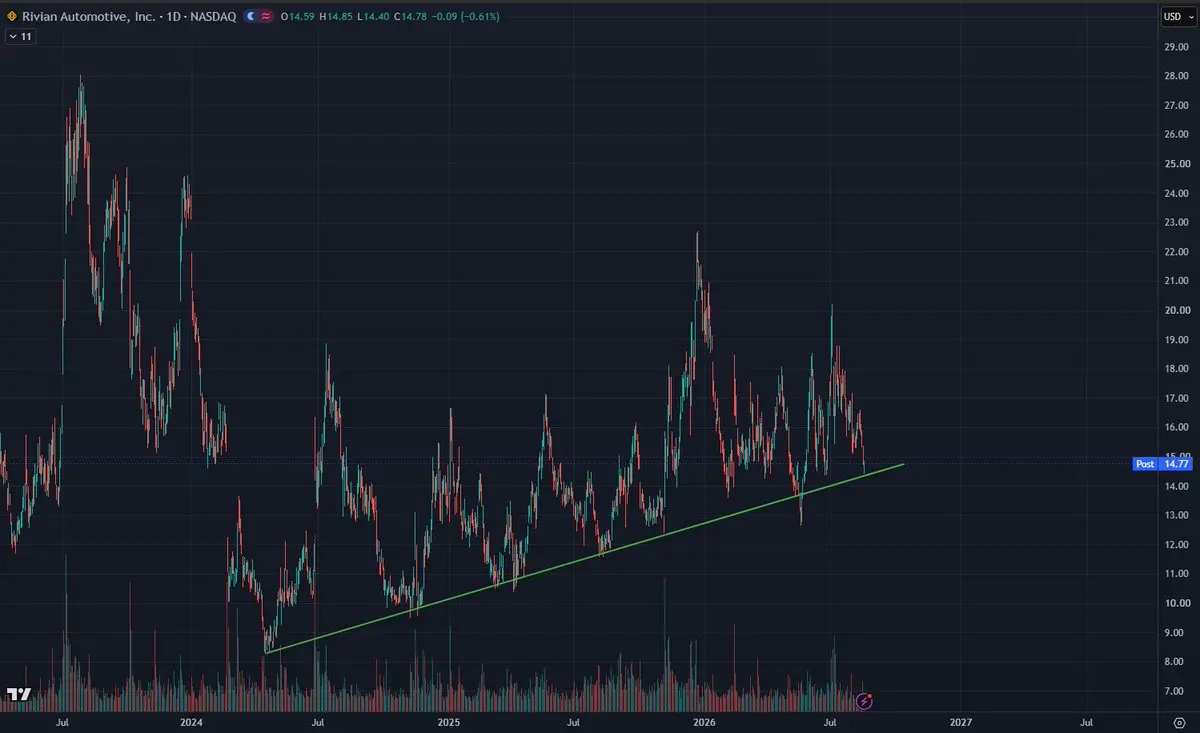1200x733 pixels.
Task: Open the Rivian Automotive, Inc. symbol title
Action: (128, 17)
